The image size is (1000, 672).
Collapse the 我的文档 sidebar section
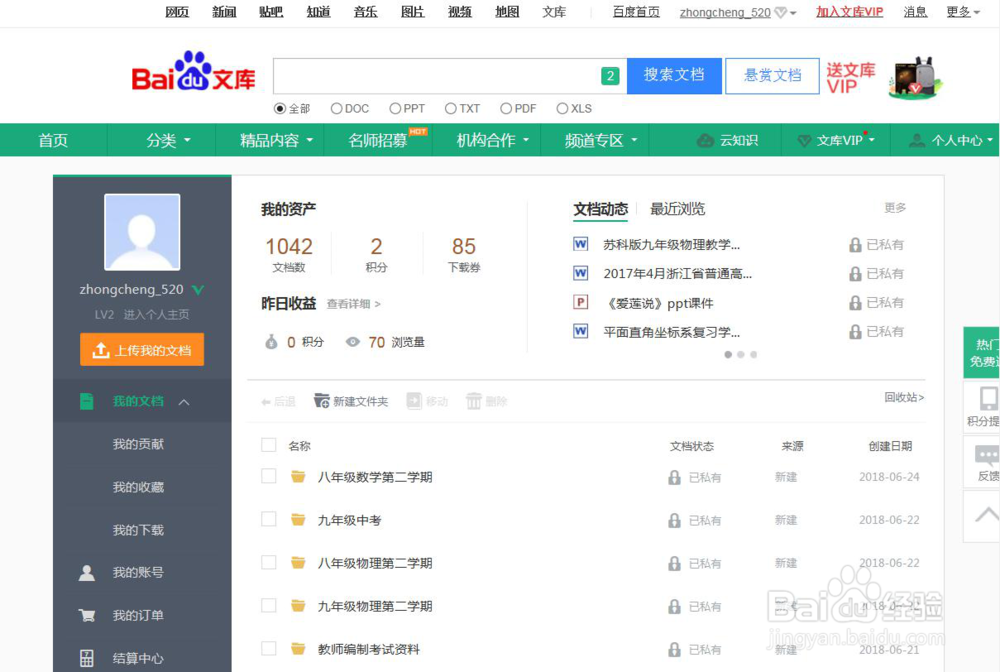(184, 402)
